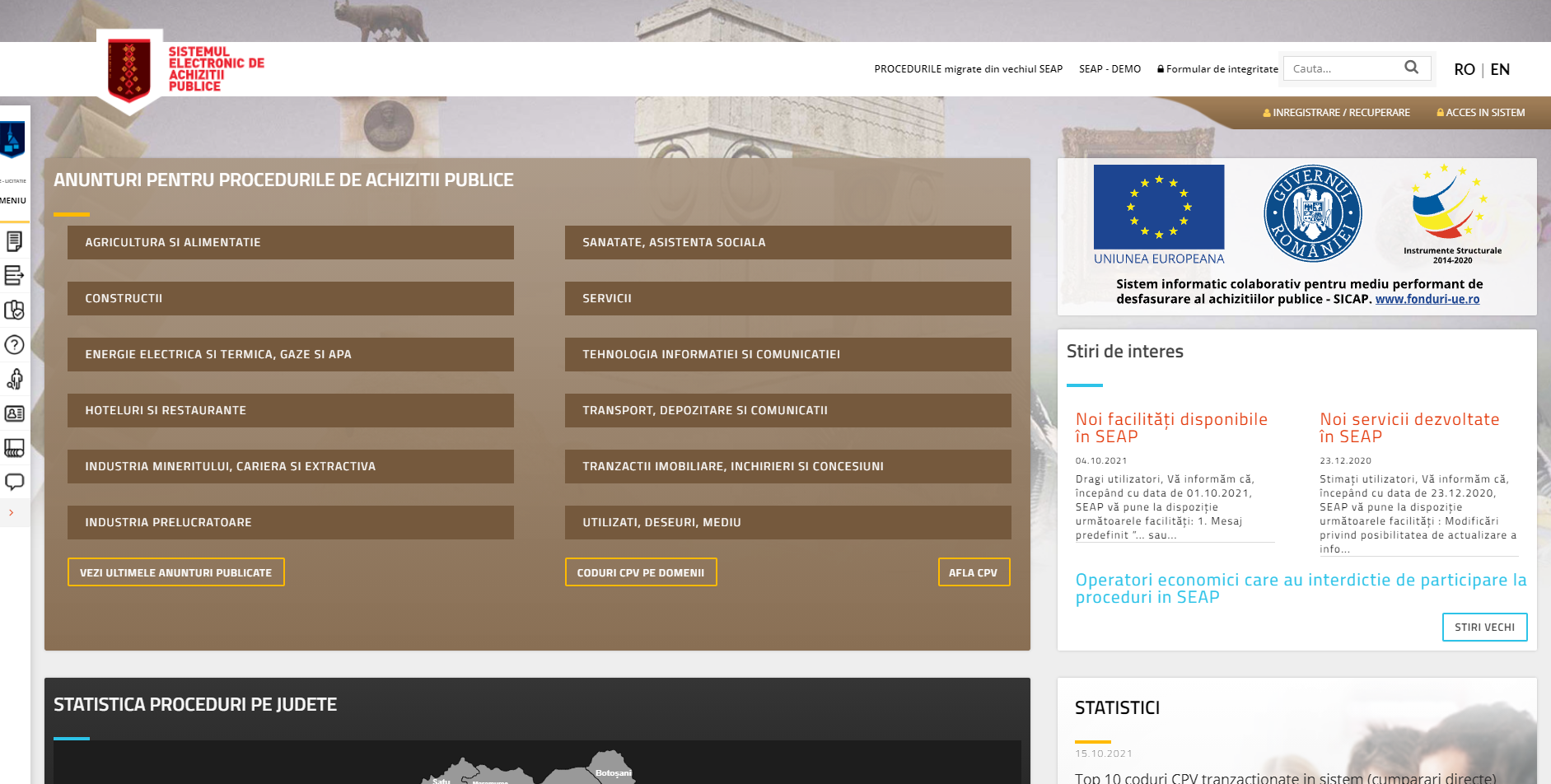The height and width of the screenshot is (784, 1551).
Task: Select AGRICULTURA SI ALIMENTATIE category
Action: tap(291, 242)
